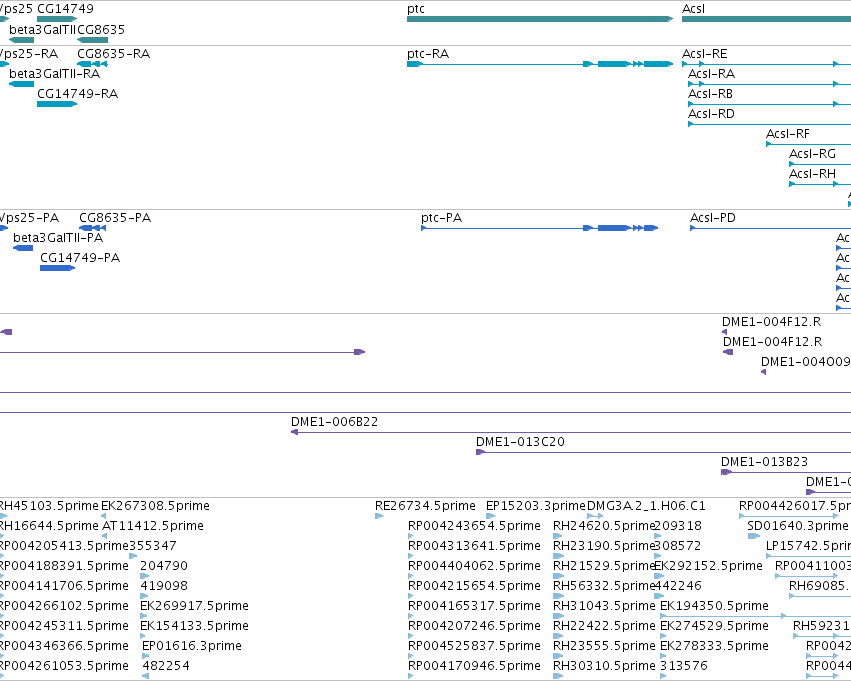
Task: Click the RH30310.5prime EST label
Action: (x=604, y=666)
